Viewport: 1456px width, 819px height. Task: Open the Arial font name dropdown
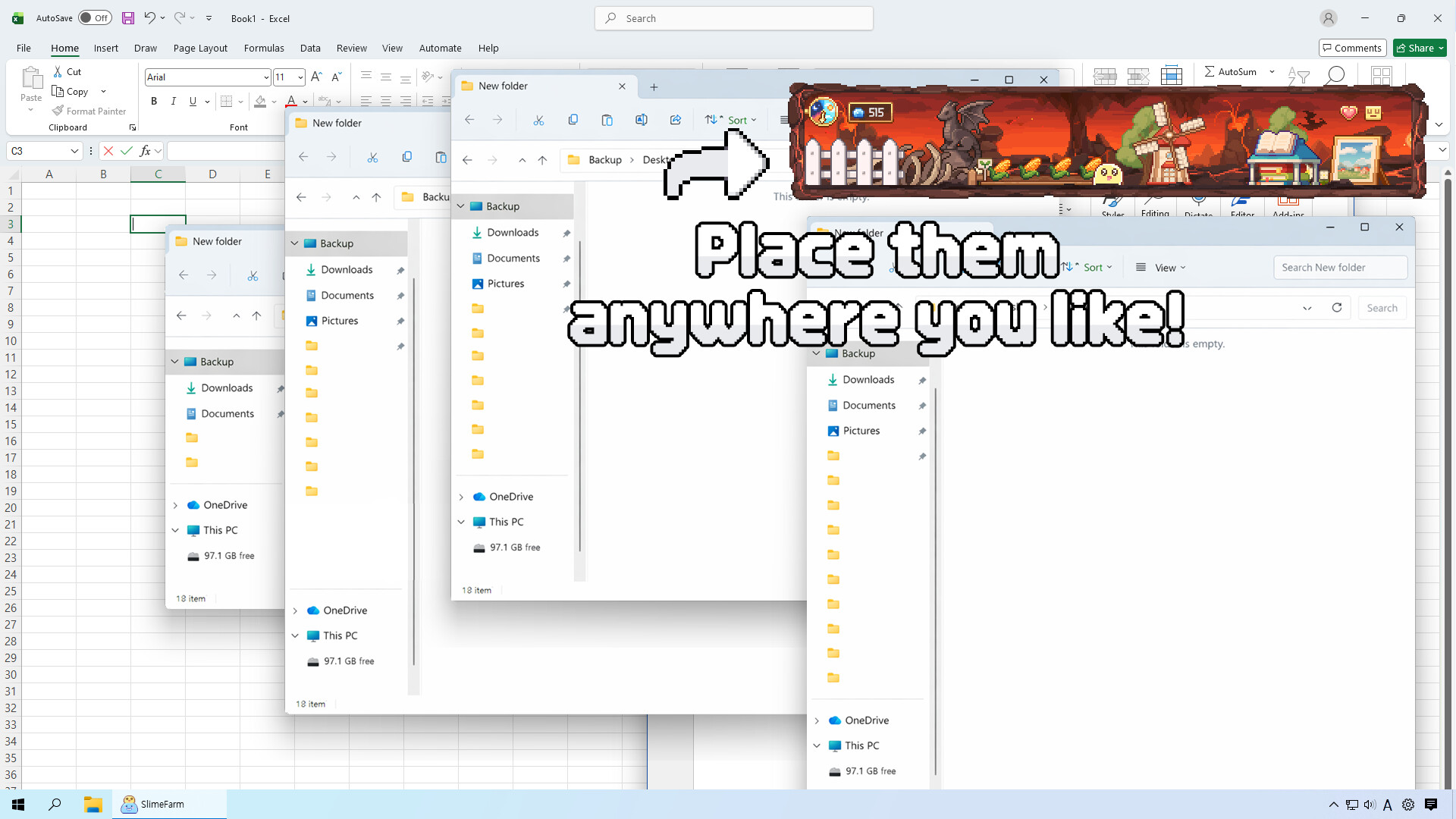(x=266, y=77)
